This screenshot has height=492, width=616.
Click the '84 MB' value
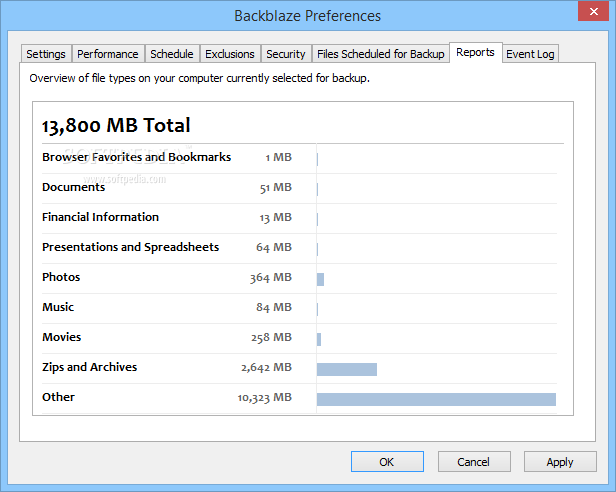pyautogui.click(x=274, y=307)
